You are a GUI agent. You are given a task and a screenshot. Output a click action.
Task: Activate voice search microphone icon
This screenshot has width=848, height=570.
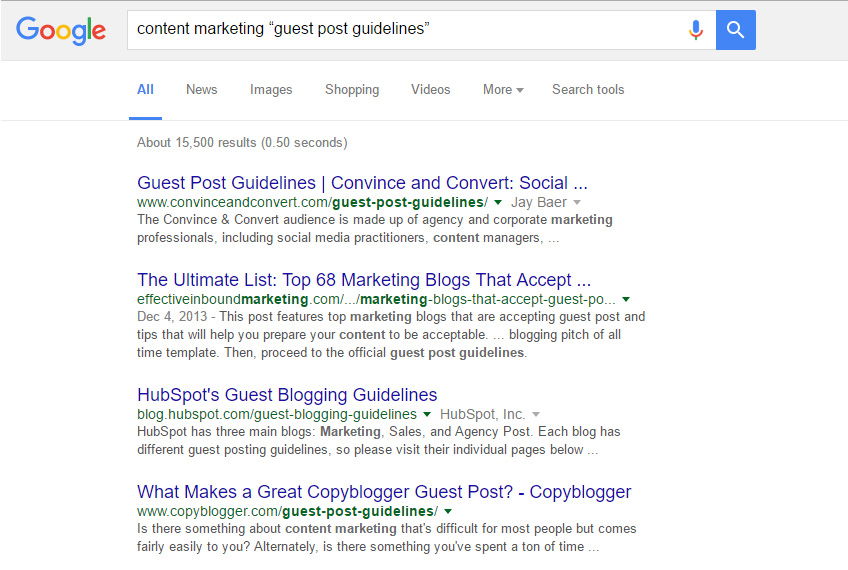pyautogui.click(x=695, y=30)
